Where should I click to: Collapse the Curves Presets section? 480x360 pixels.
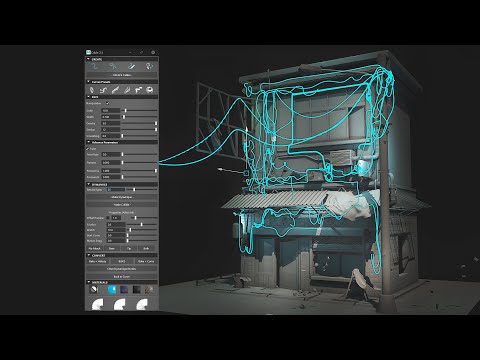88,82
